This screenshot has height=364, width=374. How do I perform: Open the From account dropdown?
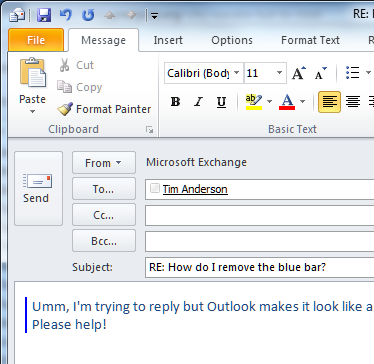click(x=104, y=163)
